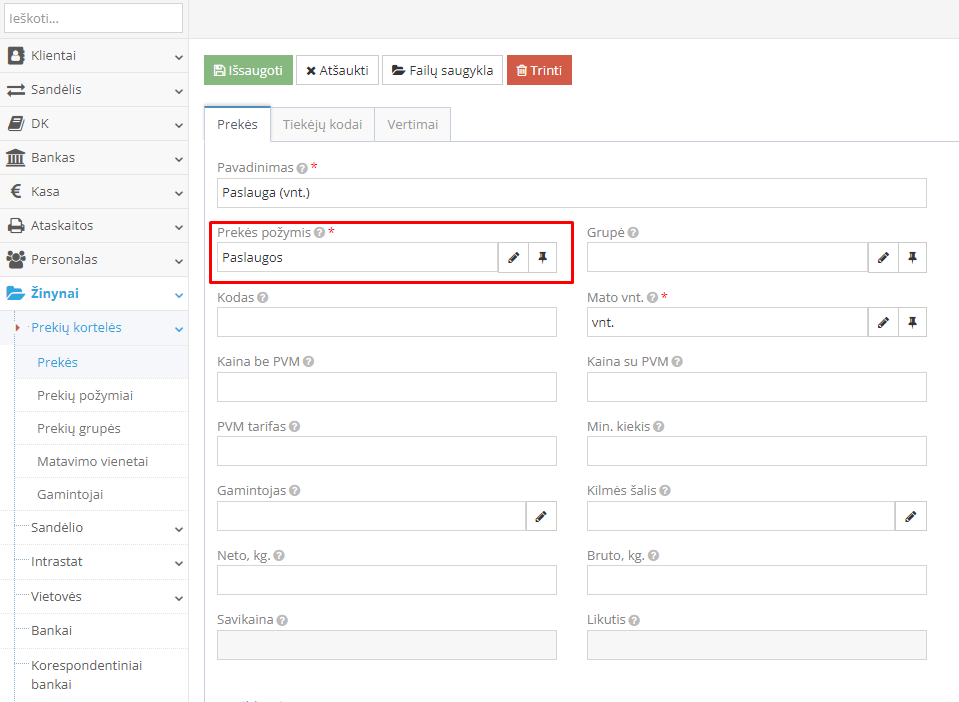Screen dimensions: 959x702
Task: Click the pencil icon next to Prekės požymis
Action: pyautogui.click(x=514, y=257)
